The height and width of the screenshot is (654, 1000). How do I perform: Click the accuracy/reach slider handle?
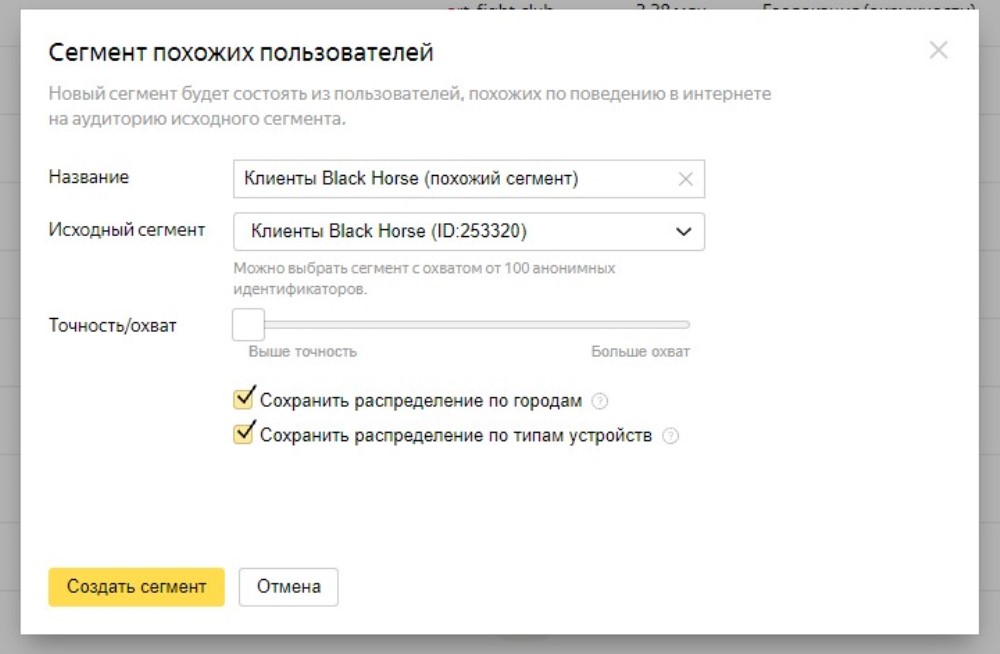point(248,325)
